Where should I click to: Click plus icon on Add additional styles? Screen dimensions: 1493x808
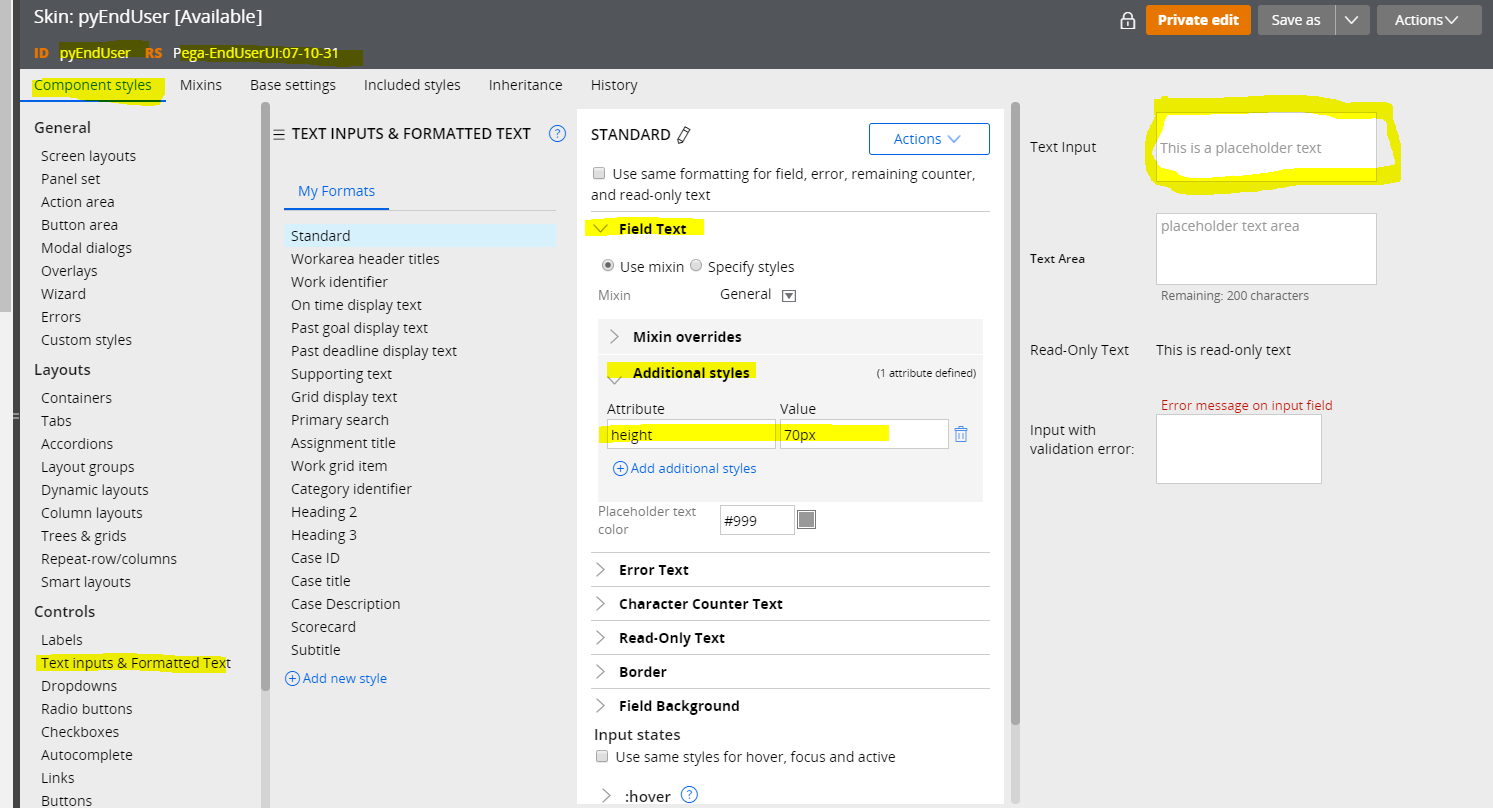(x=620, y=468)
